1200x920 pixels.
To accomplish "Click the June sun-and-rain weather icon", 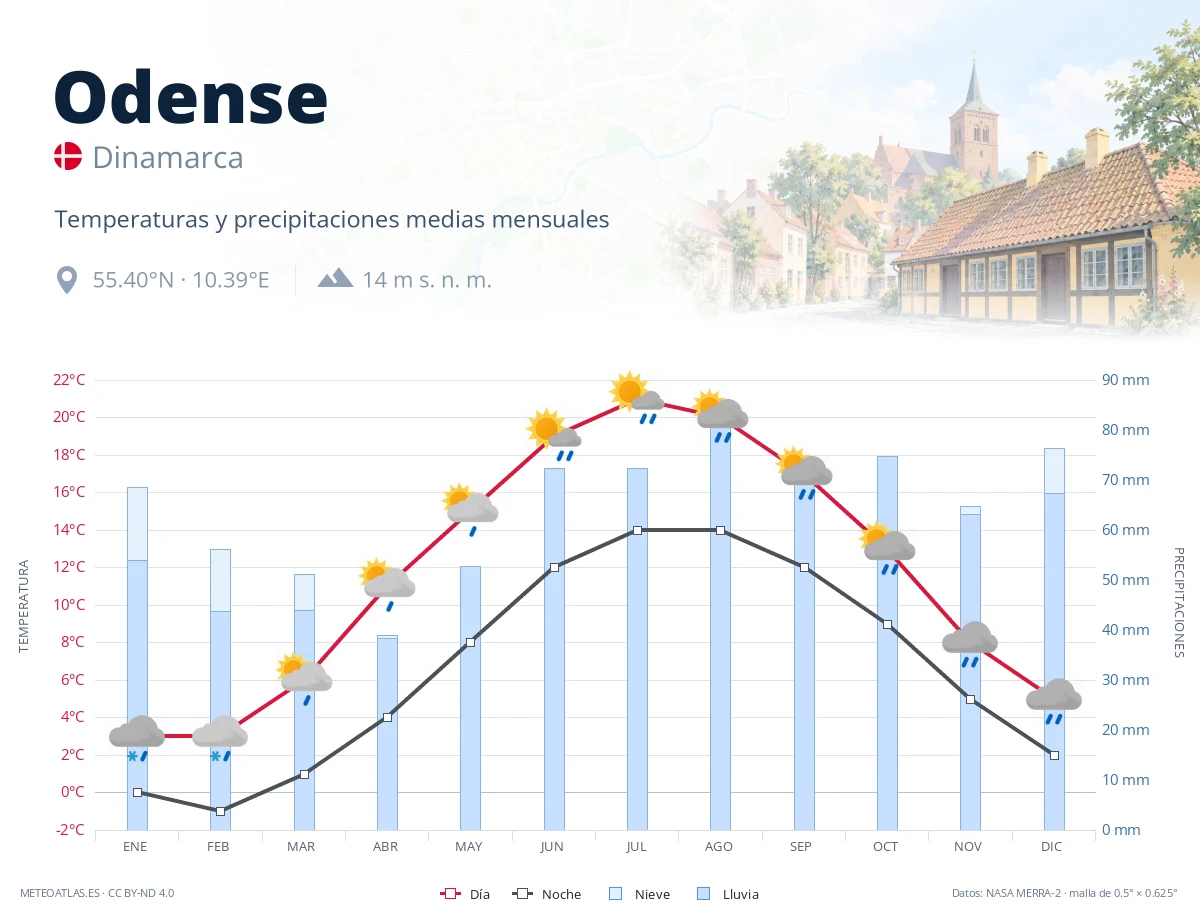I will click(x=554, y=435).
